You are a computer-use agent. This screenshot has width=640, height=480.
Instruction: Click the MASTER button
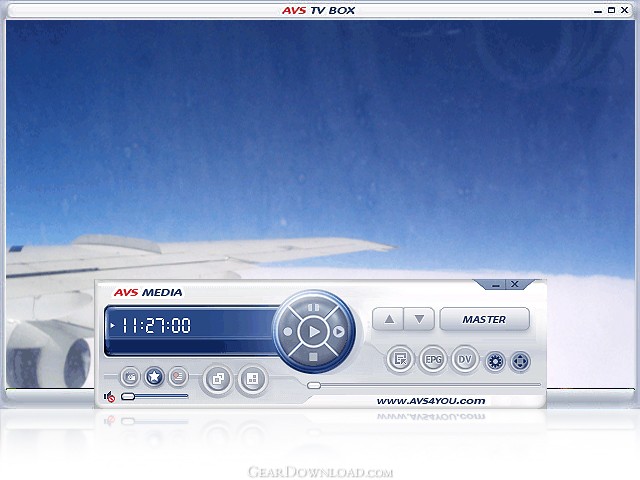484,319
